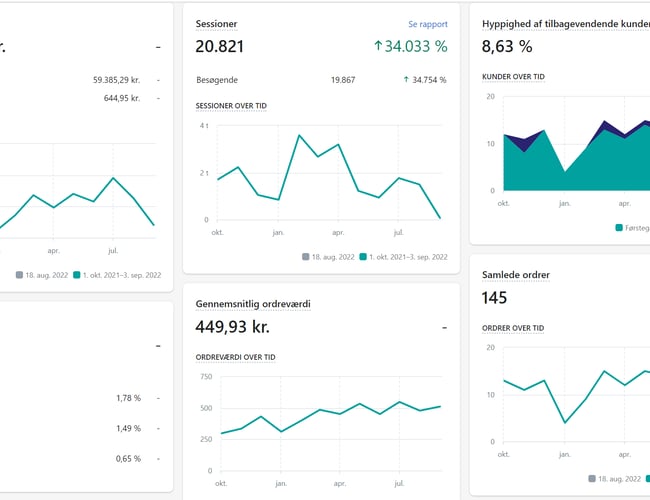Click teal legend swatch under Sessioner chart
This screenshot has width=650, height=500.
(363, 256)
